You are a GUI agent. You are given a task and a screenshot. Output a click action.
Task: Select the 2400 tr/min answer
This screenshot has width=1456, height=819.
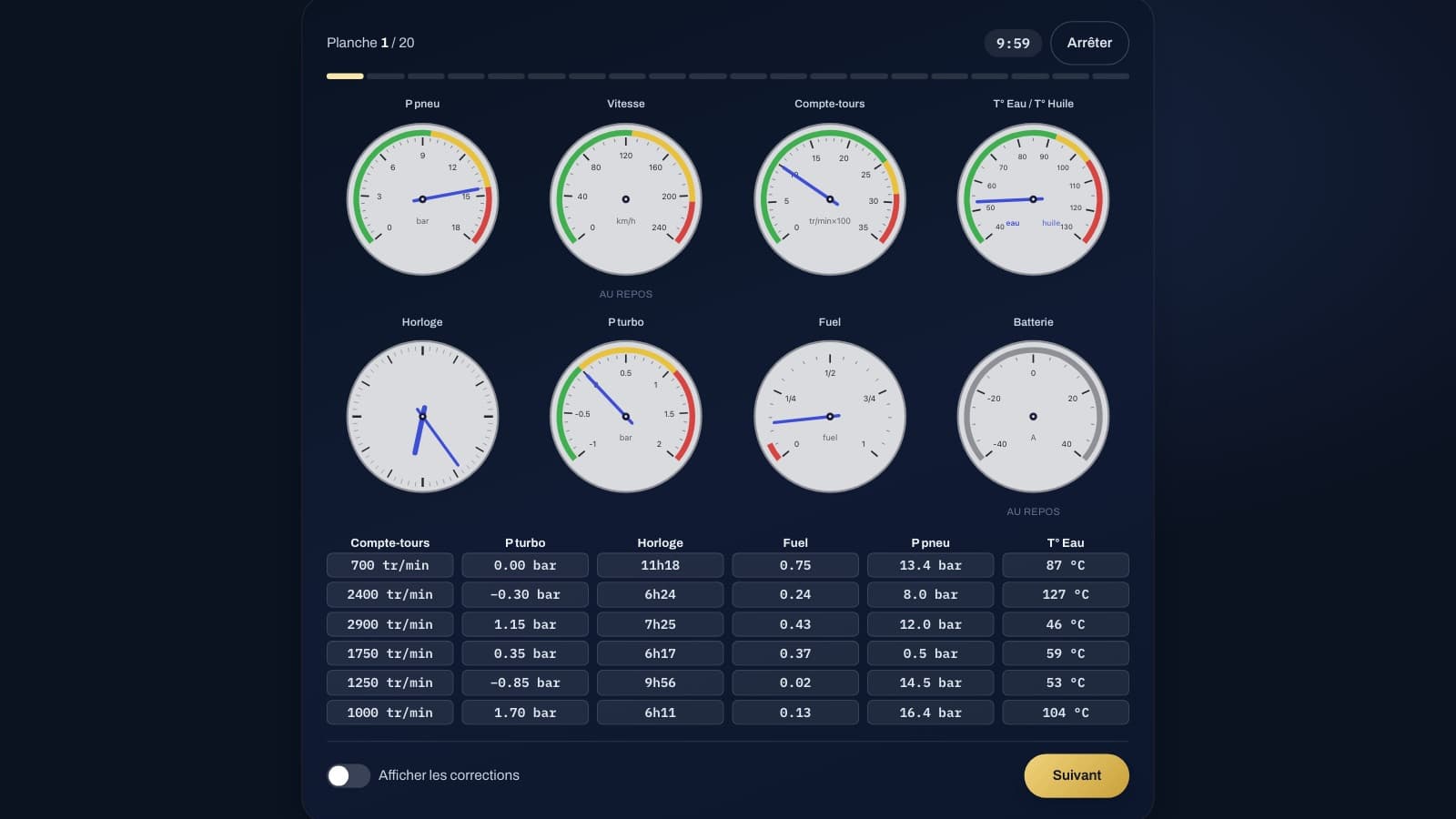tap(389, 594)
